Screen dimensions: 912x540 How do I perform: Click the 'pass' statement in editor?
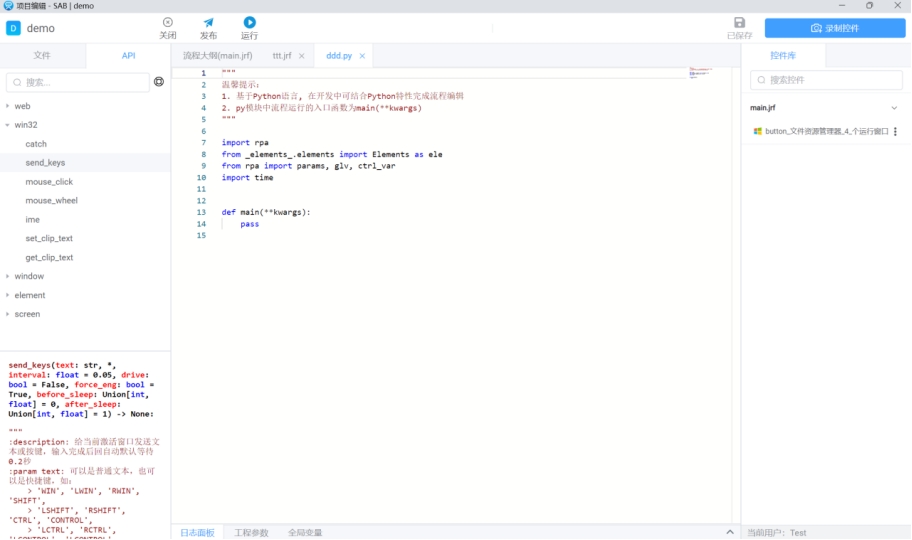pos(250,224)
